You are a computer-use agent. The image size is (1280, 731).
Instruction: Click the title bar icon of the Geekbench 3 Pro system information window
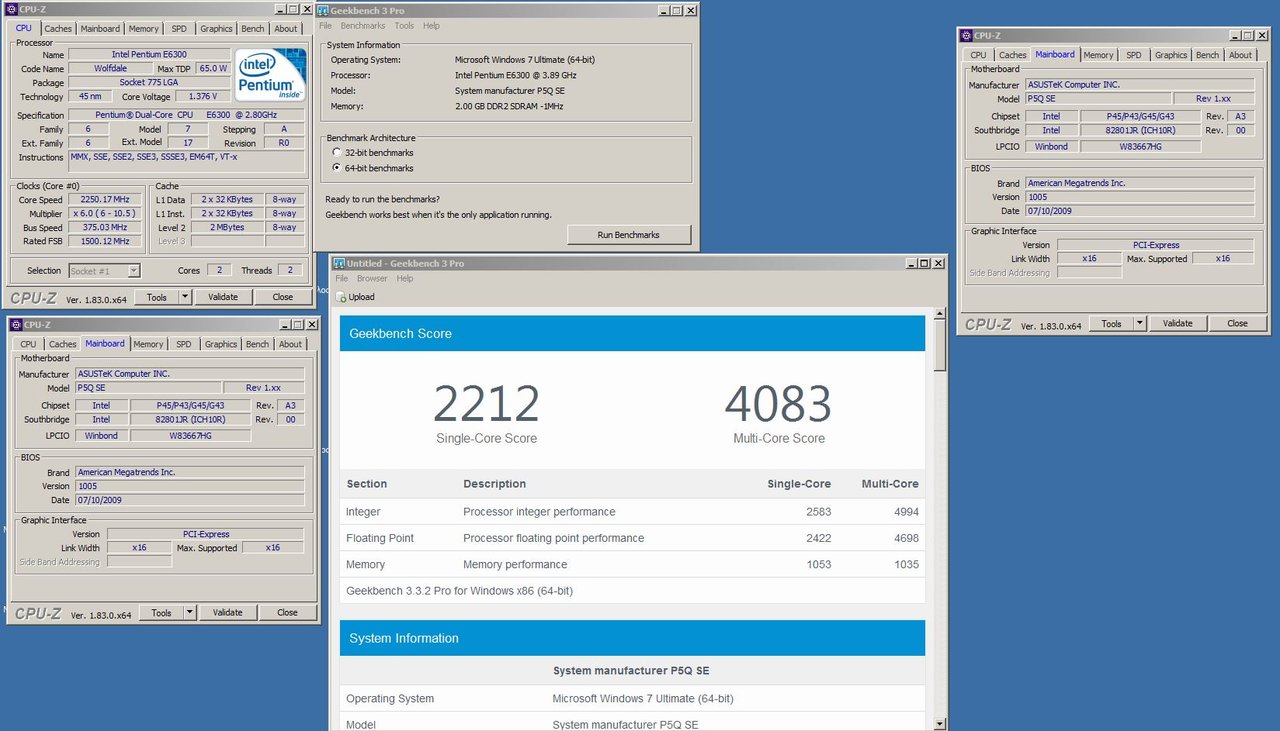[324, 10]
